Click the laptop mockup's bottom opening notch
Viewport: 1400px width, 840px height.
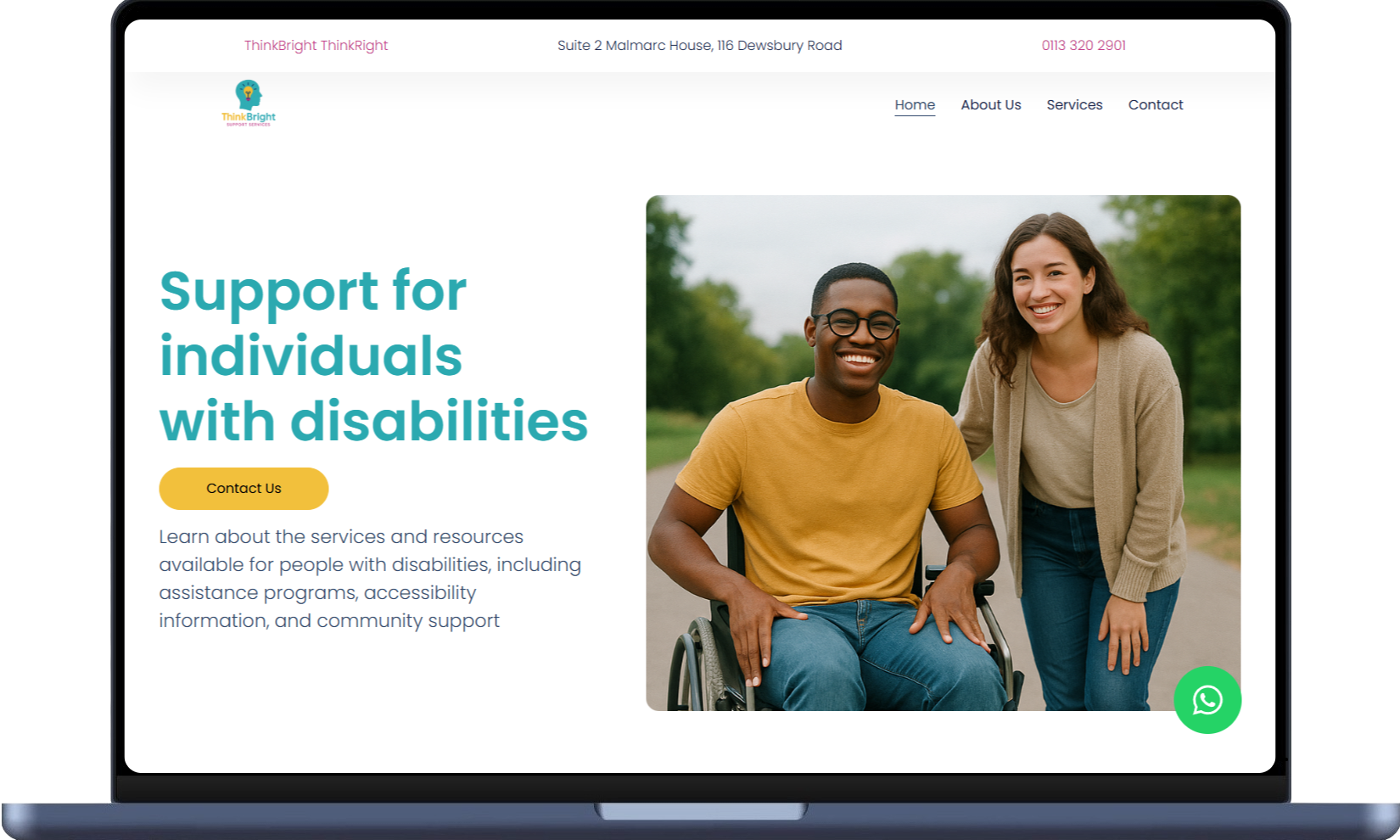click(701, 811)
